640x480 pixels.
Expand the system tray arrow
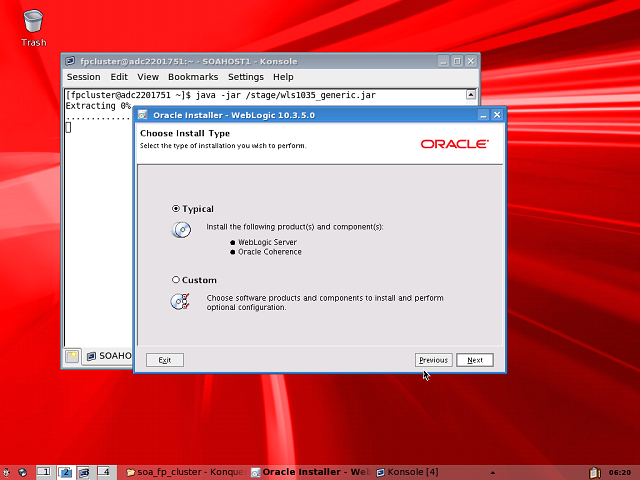click(493, 473)
